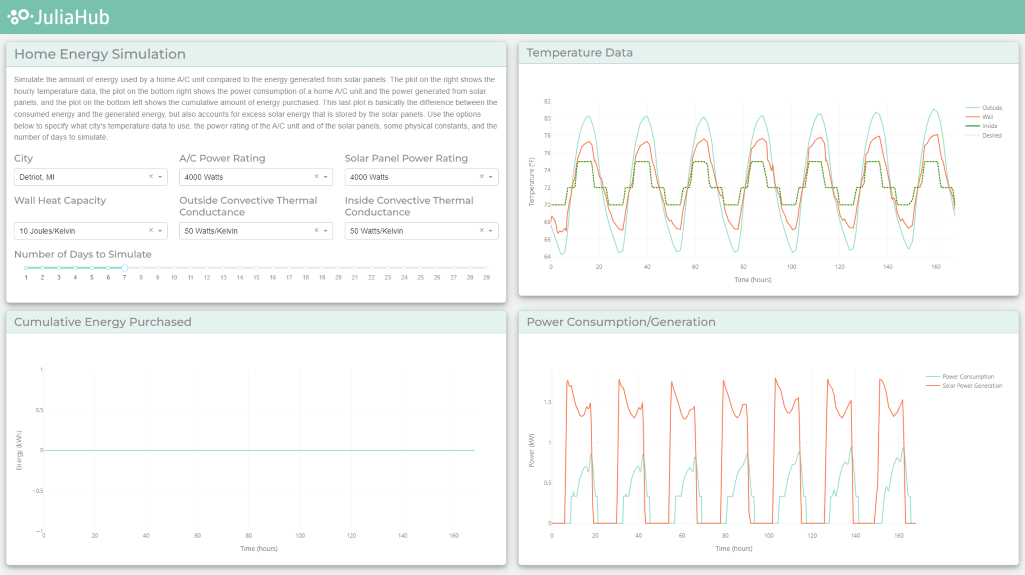Hide the Inside trace in temperature legend
This screenshot has height=575, width=1025.
989,126
